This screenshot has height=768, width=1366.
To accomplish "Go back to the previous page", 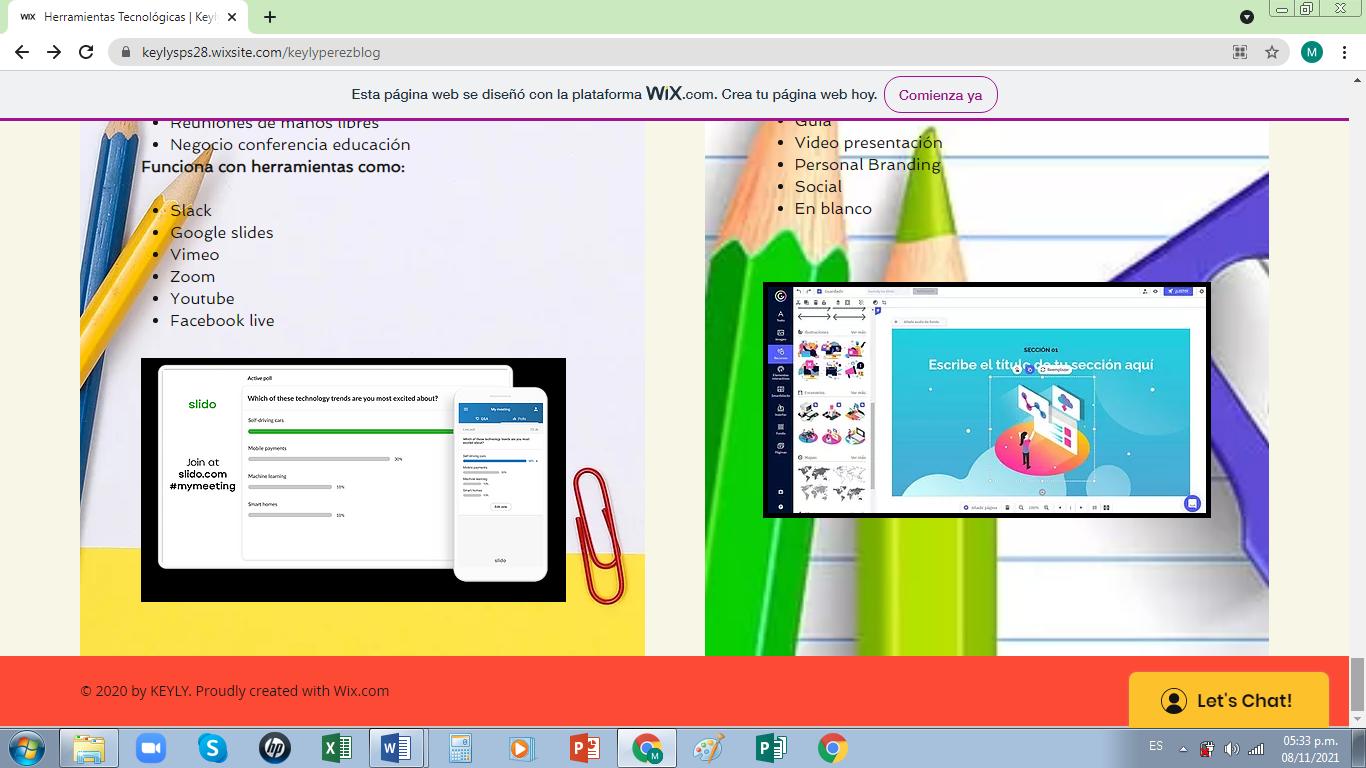I will [22, 52].
